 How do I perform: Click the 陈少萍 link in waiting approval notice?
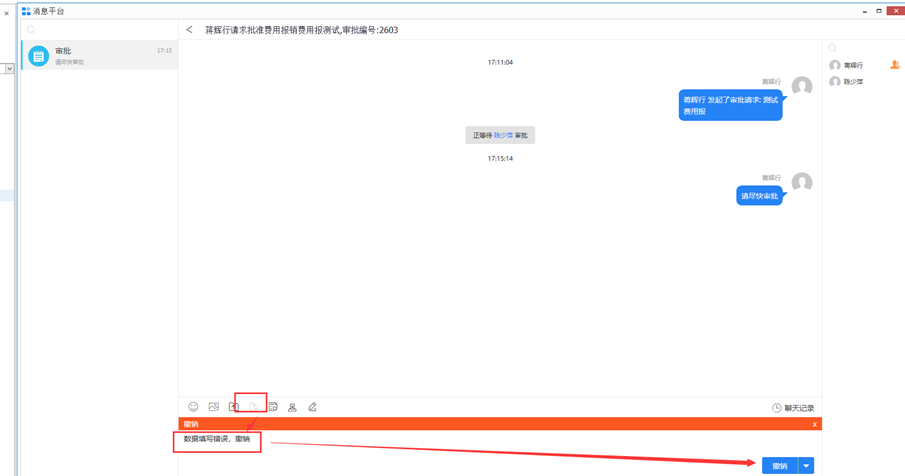[x=503, y=135]
